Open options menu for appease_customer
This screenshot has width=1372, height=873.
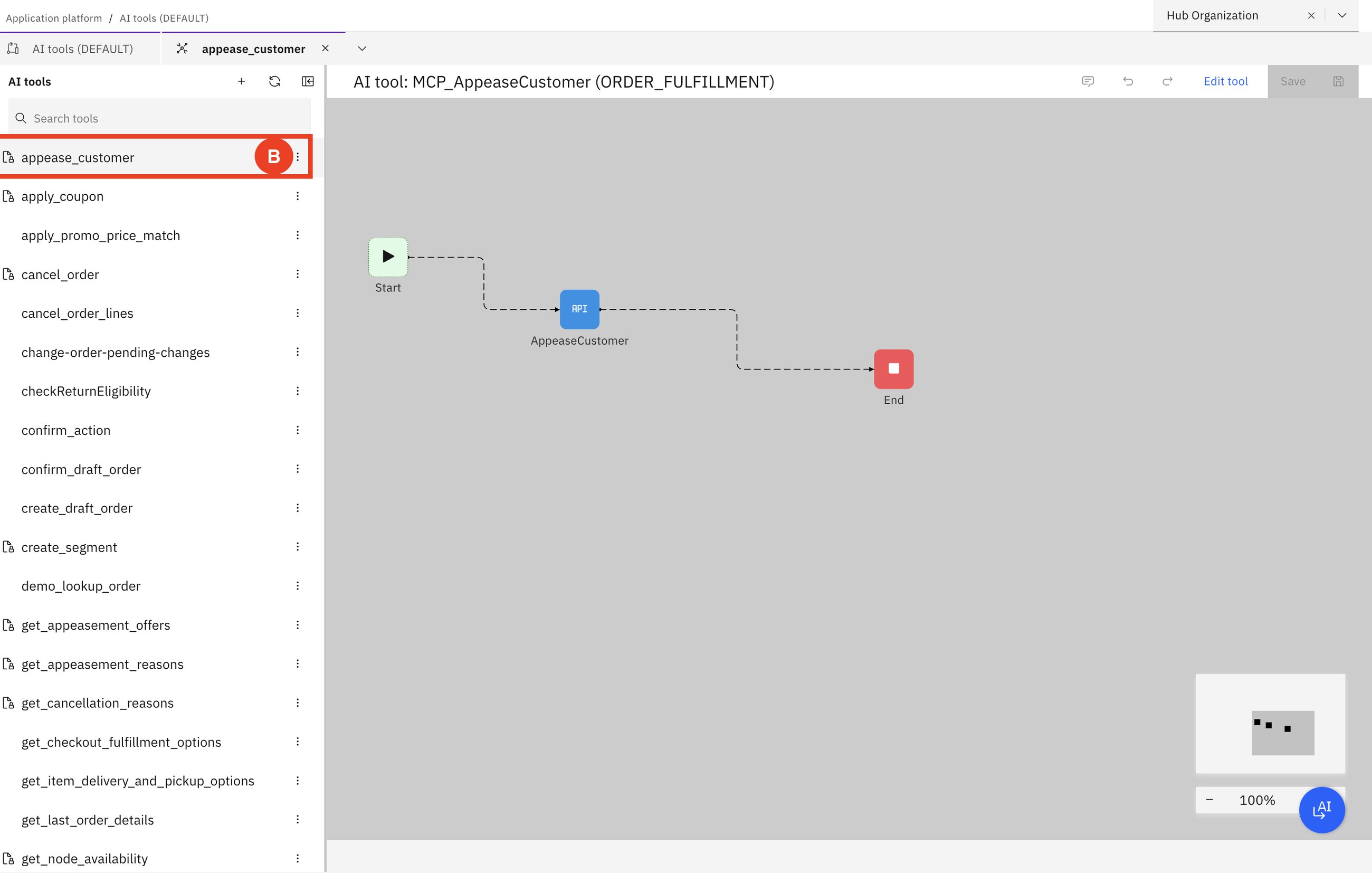298,157
